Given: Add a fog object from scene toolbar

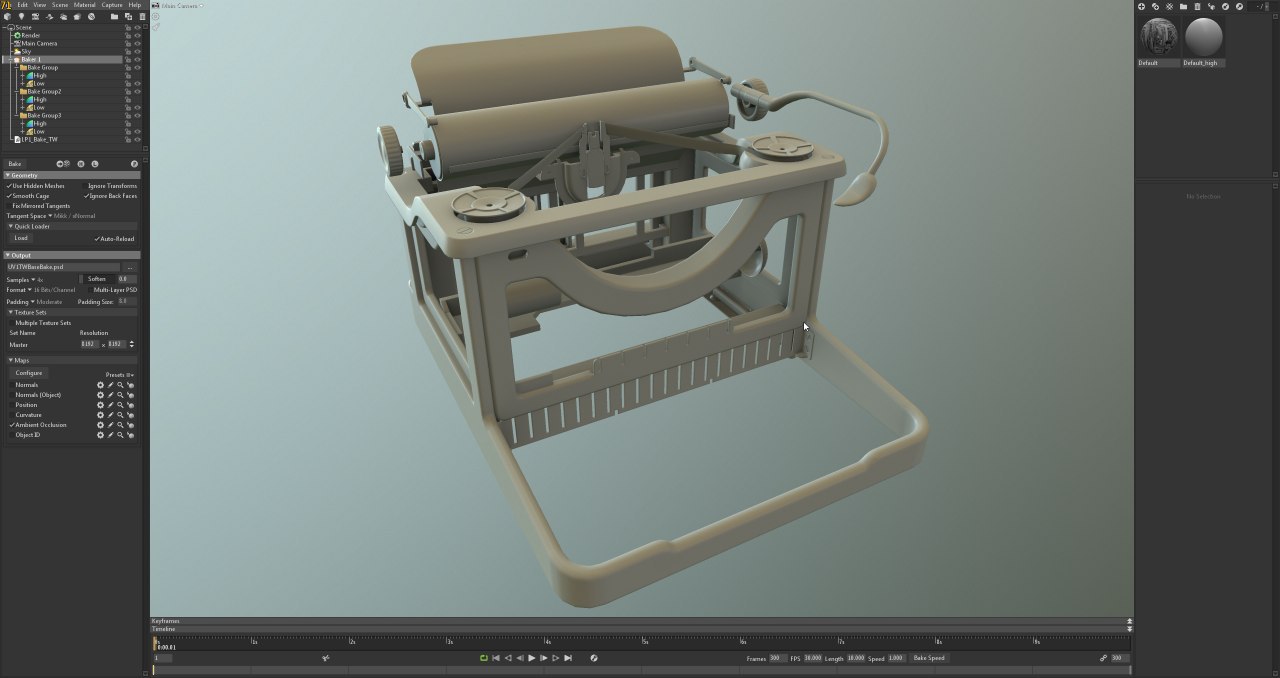Looking at the screenshot, I should tap(64, 16).
